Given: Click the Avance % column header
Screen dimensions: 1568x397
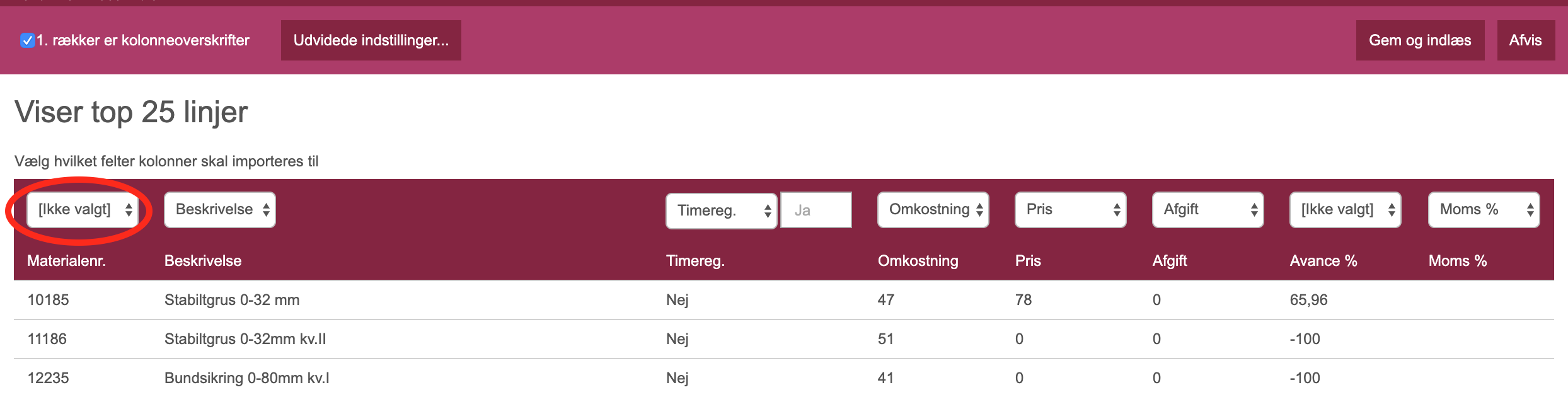Looking at the screenshot, I should pyautogui.click(x=1323, y=261).
